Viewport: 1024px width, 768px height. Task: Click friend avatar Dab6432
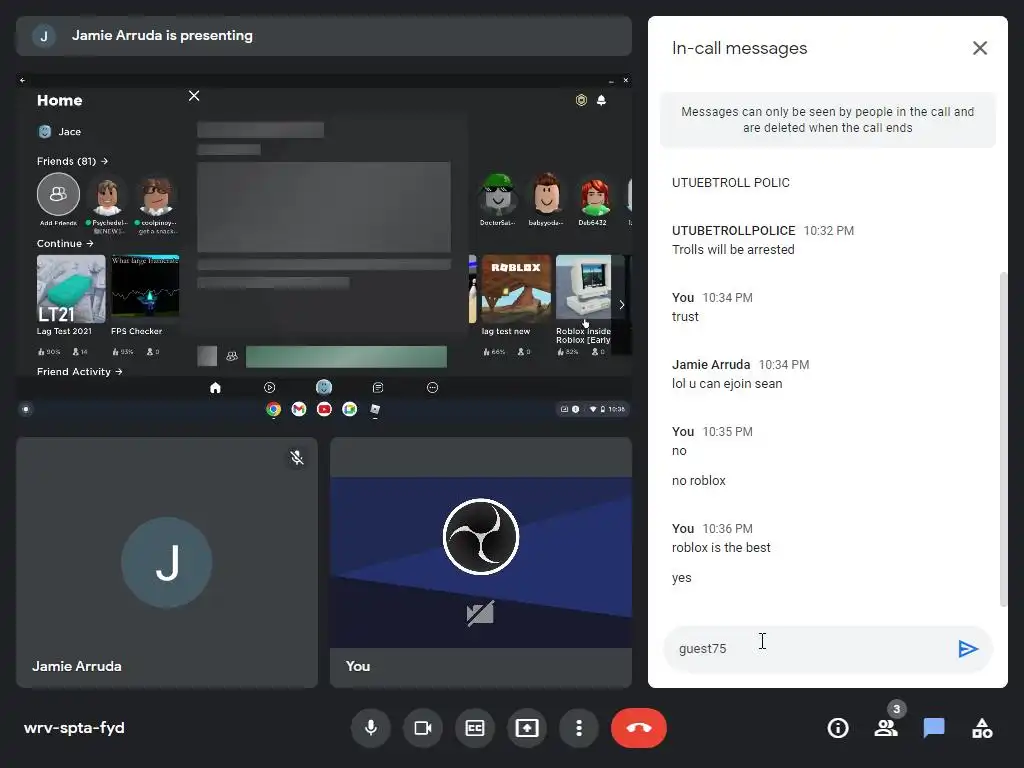(x=593, y=194)
